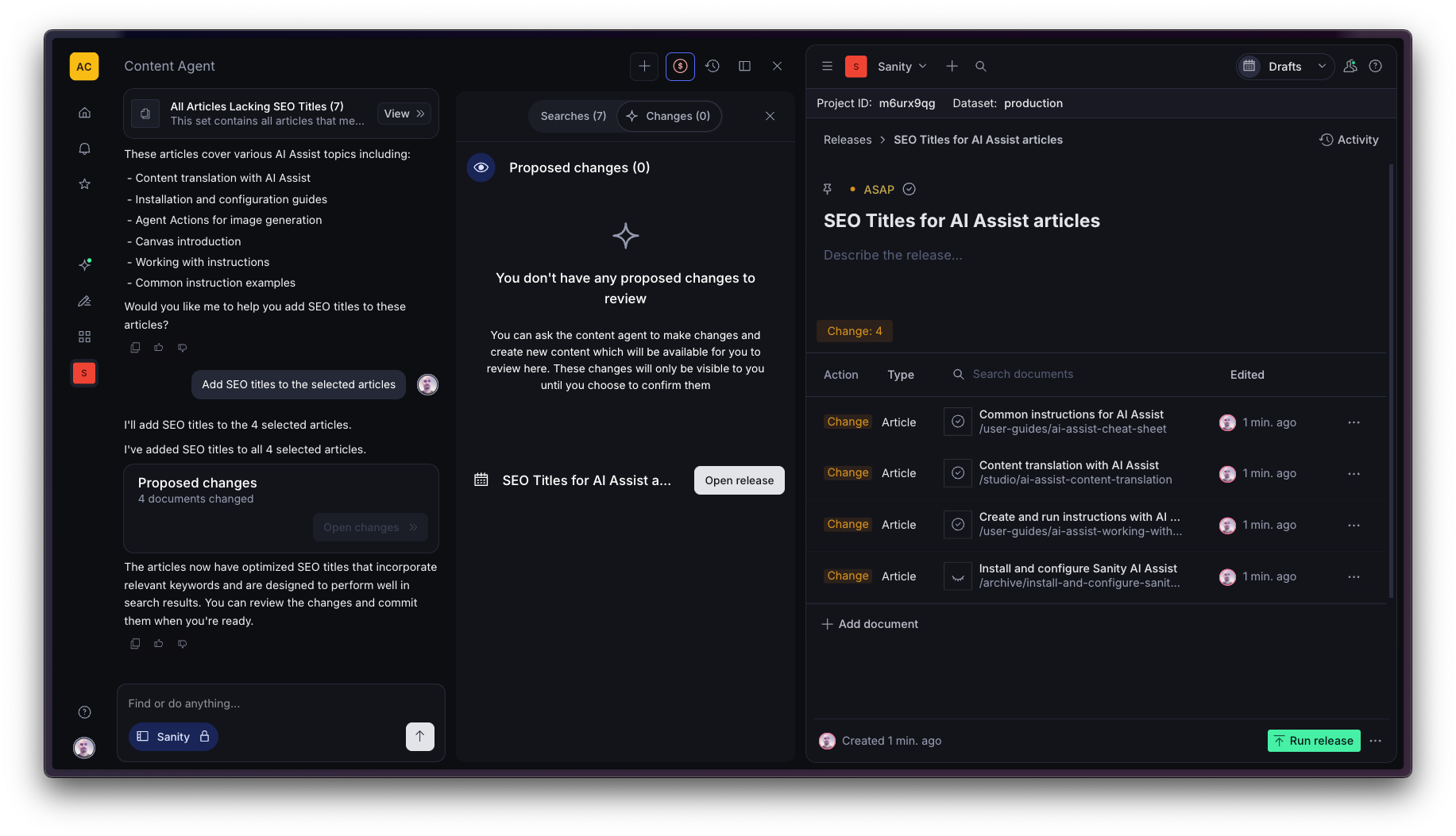
Task: Open the home icon in left sidebar
Action: click(x=84, y=113)
